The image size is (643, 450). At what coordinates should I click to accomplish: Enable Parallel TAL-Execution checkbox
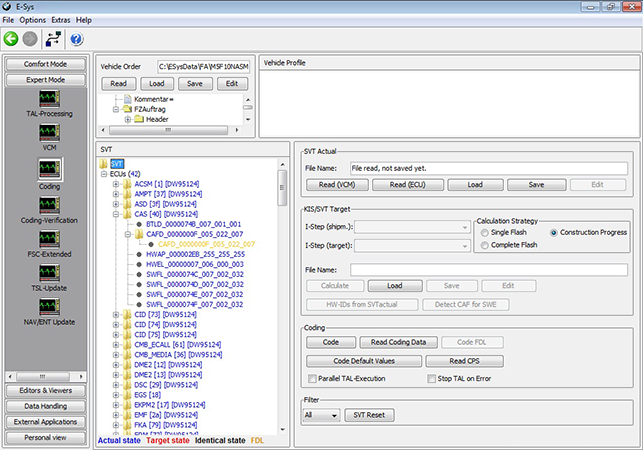(x=310, y=379)
